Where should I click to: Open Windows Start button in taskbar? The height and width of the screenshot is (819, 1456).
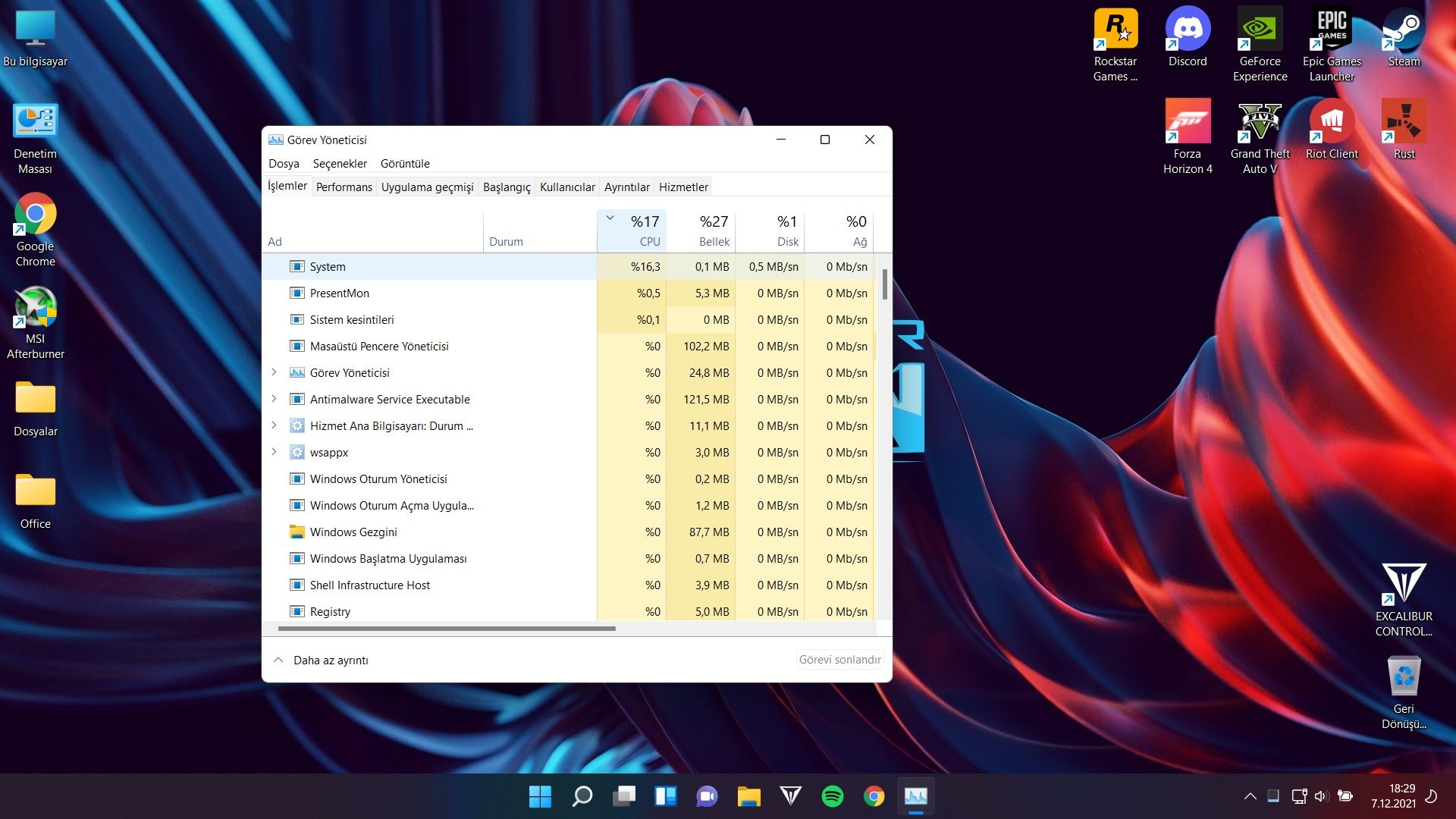point(540,796)
